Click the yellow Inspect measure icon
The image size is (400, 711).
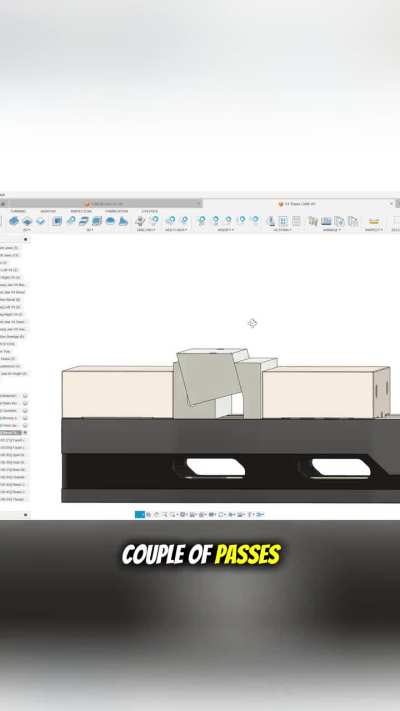[374, 222]
